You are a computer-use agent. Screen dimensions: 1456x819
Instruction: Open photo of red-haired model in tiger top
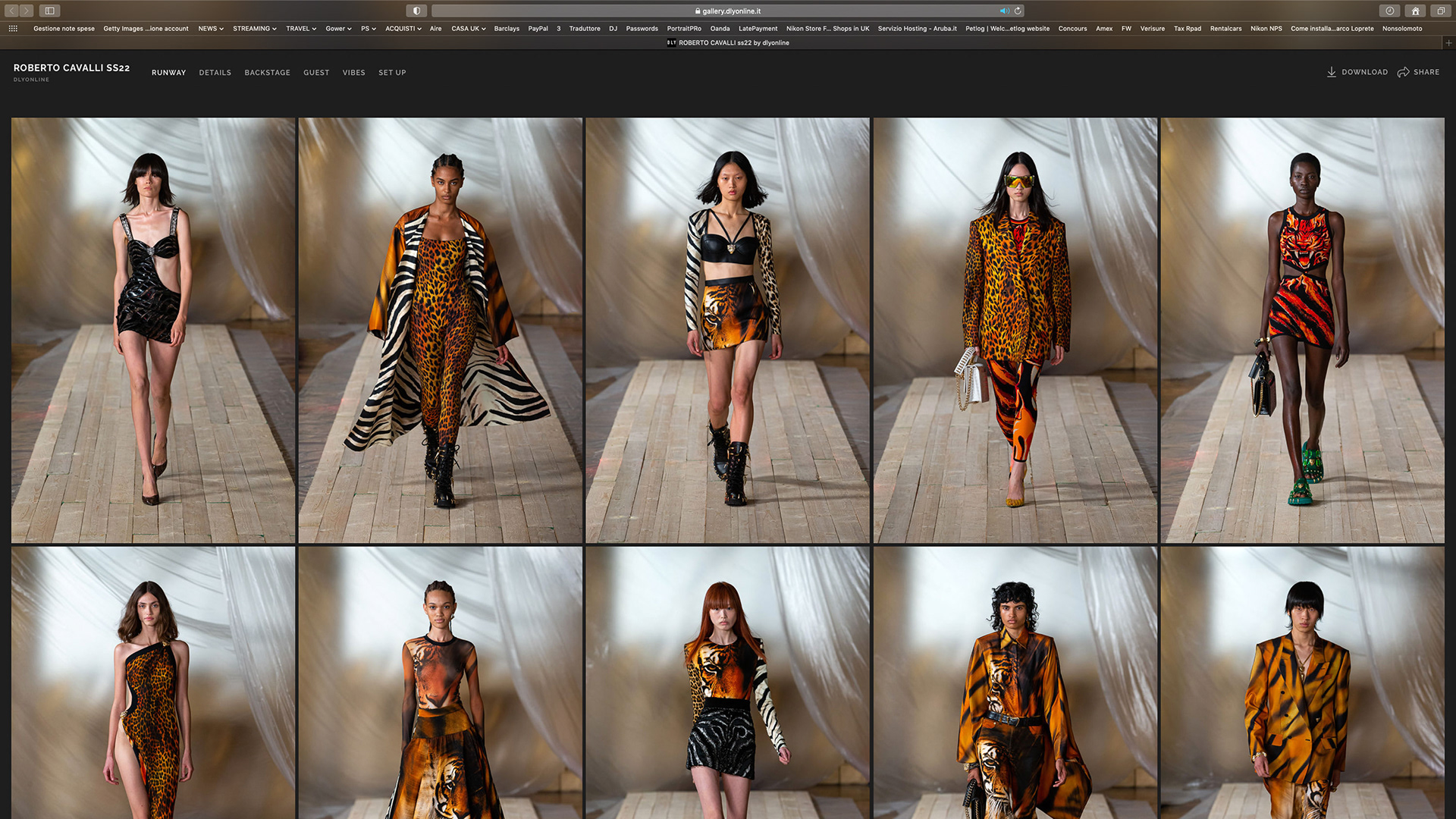[728, 682]
